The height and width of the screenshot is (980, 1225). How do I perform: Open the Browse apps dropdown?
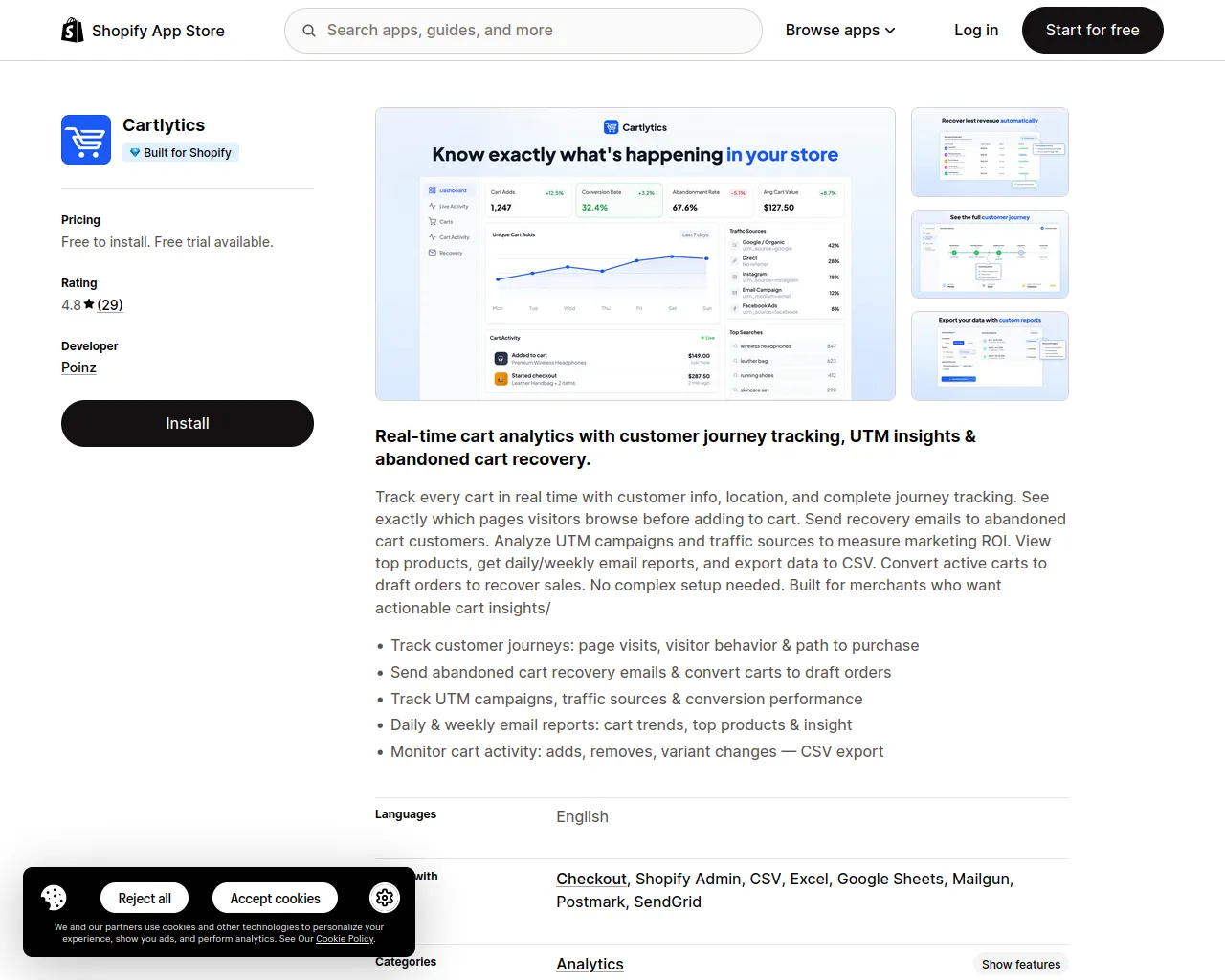click(839, 30)
